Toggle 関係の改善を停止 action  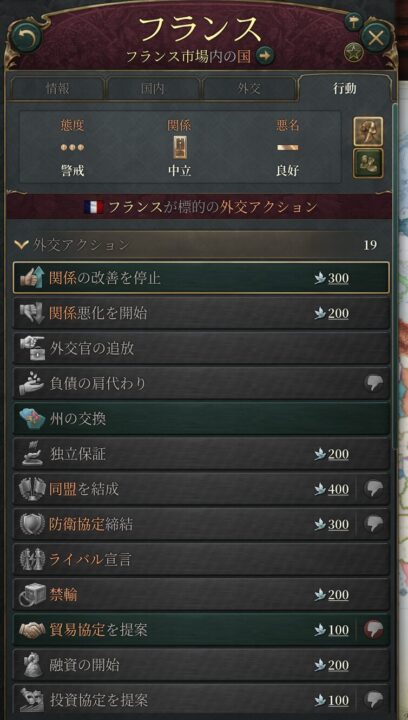tap(201, 278)
